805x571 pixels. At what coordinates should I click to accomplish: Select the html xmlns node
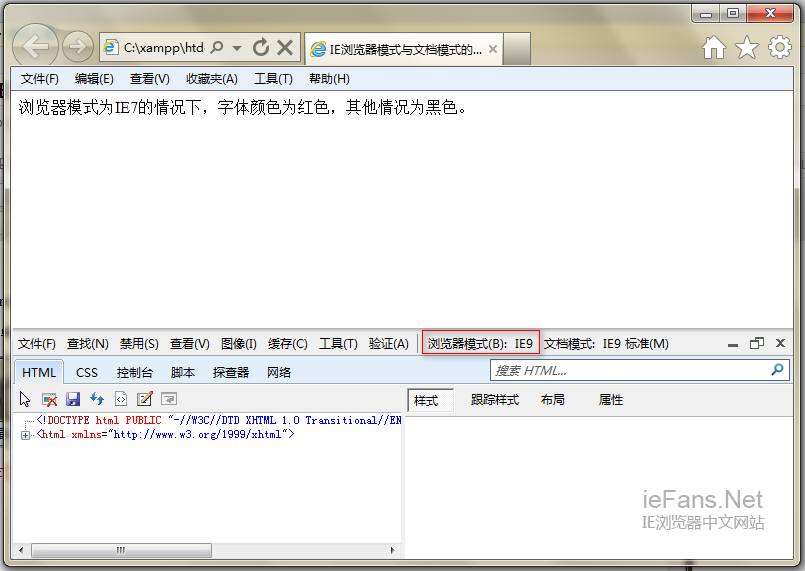pos(166,435)
